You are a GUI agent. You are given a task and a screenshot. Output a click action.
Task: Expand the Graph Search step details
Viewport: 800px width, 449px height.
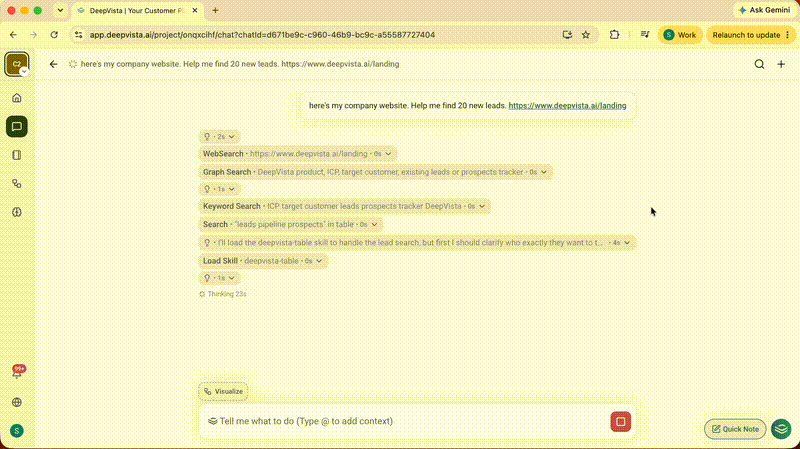tap(375, 172)
